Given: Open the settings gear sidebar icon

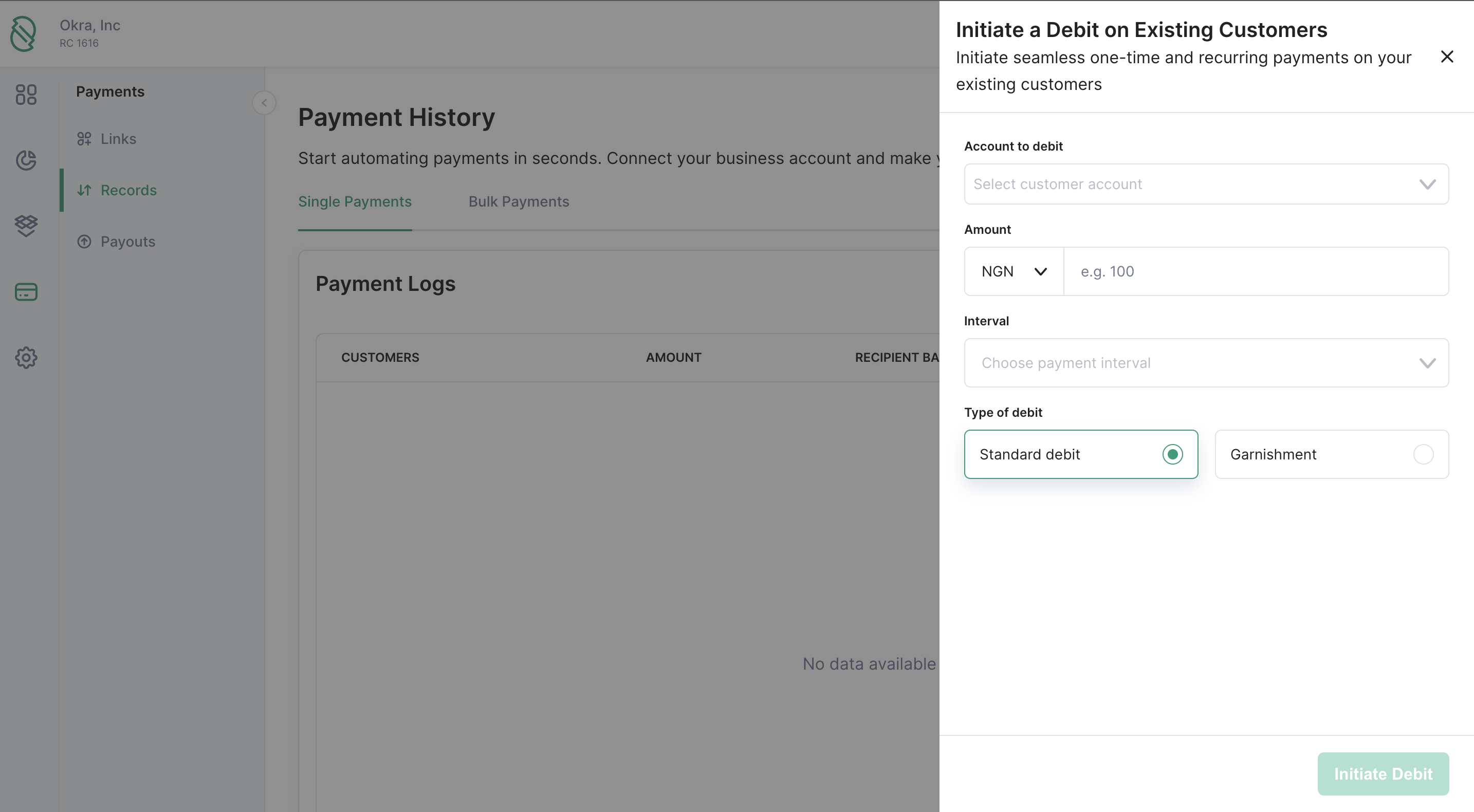Looking at the screenshot, I should click(26, 358).
